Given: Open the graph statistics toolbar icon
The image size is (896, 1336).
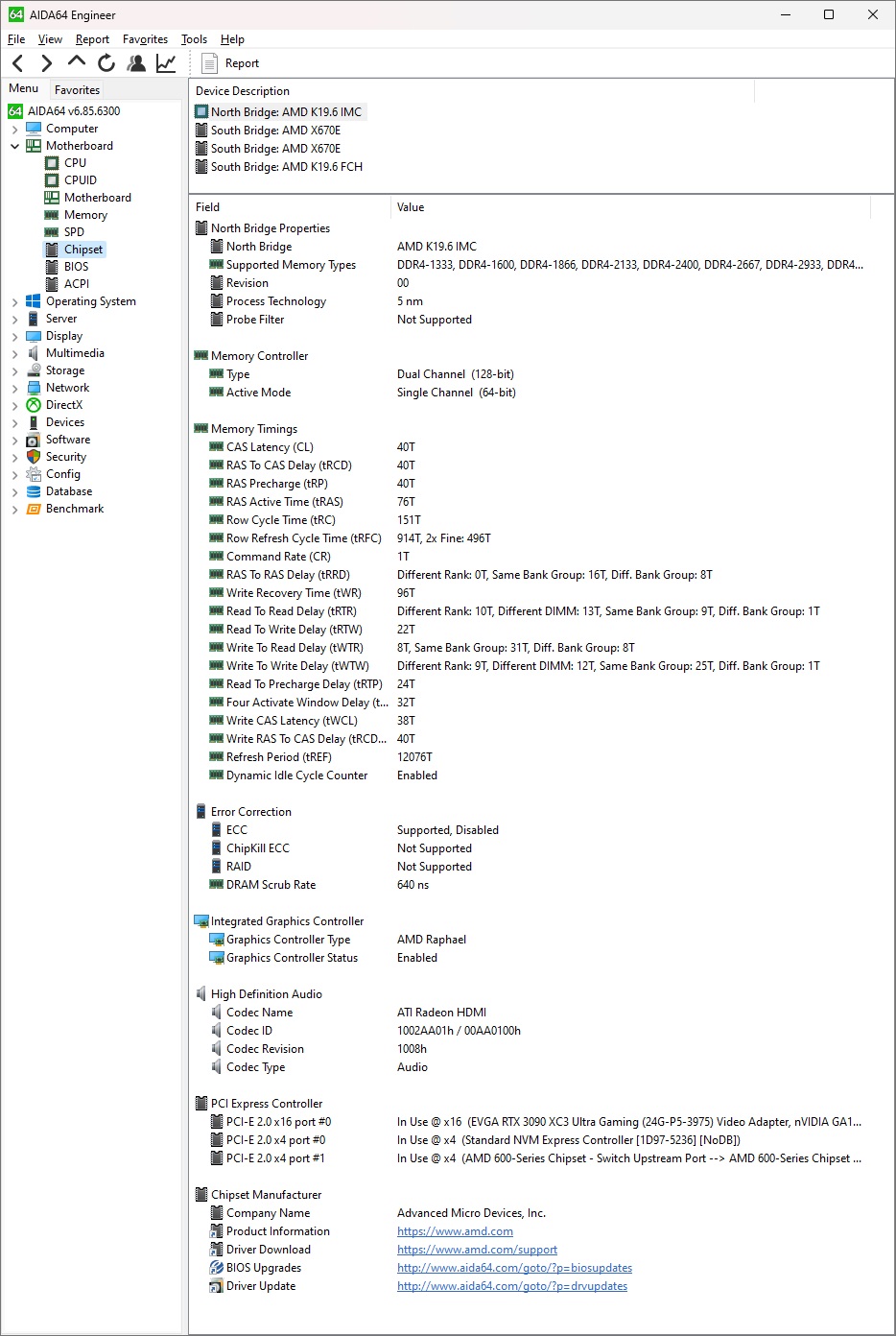Looking at the screenshot, I should (166, 63).
